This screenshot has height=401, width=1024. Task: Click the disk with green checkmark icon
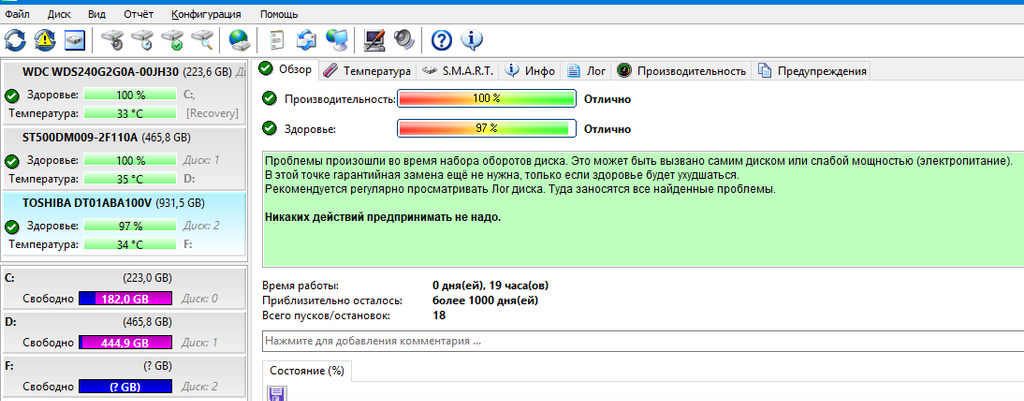click(x=172, y=40)
